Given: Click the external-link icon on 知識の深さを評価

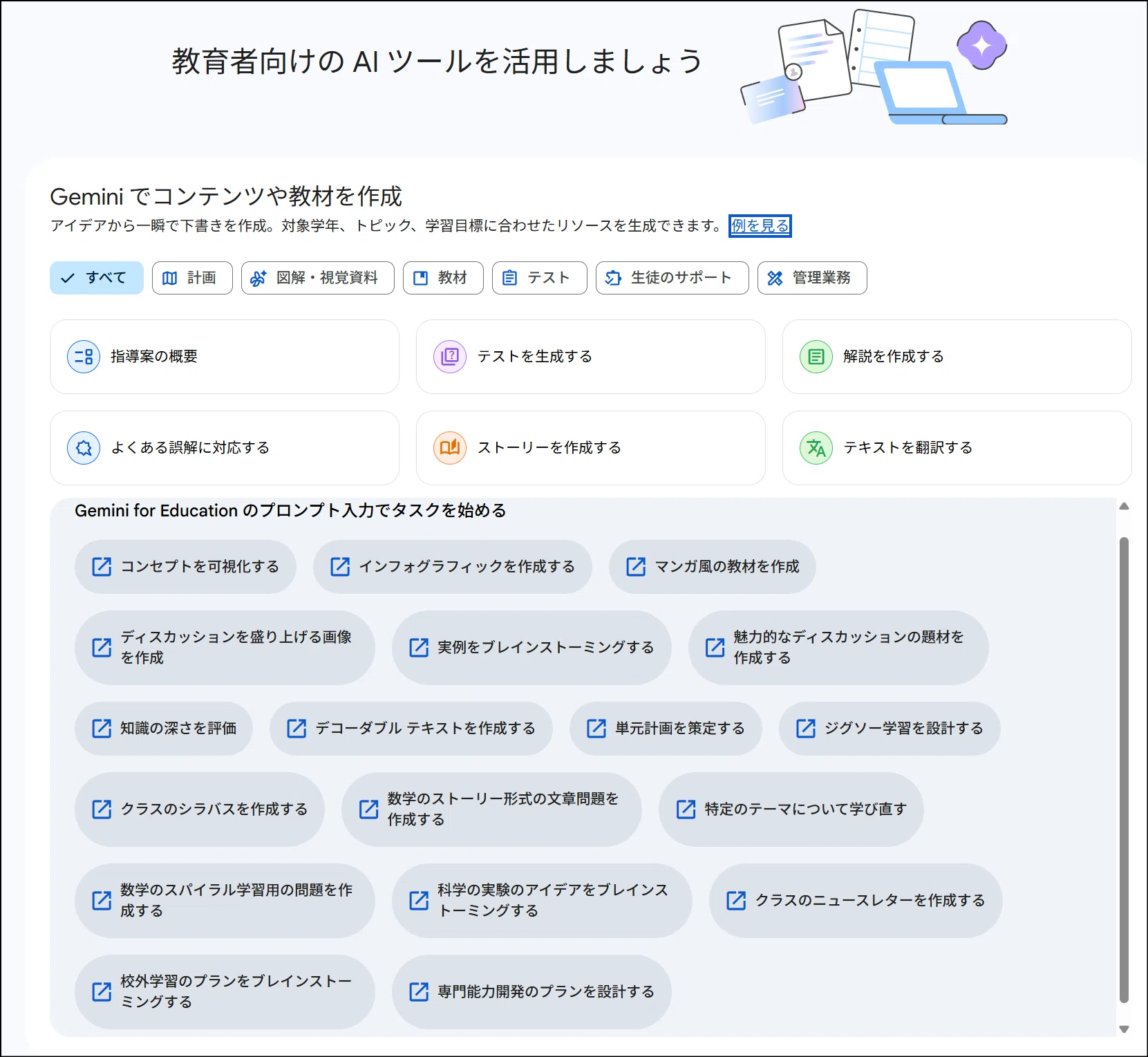Looking at the screenshot, I should click(x=102, y=729).
